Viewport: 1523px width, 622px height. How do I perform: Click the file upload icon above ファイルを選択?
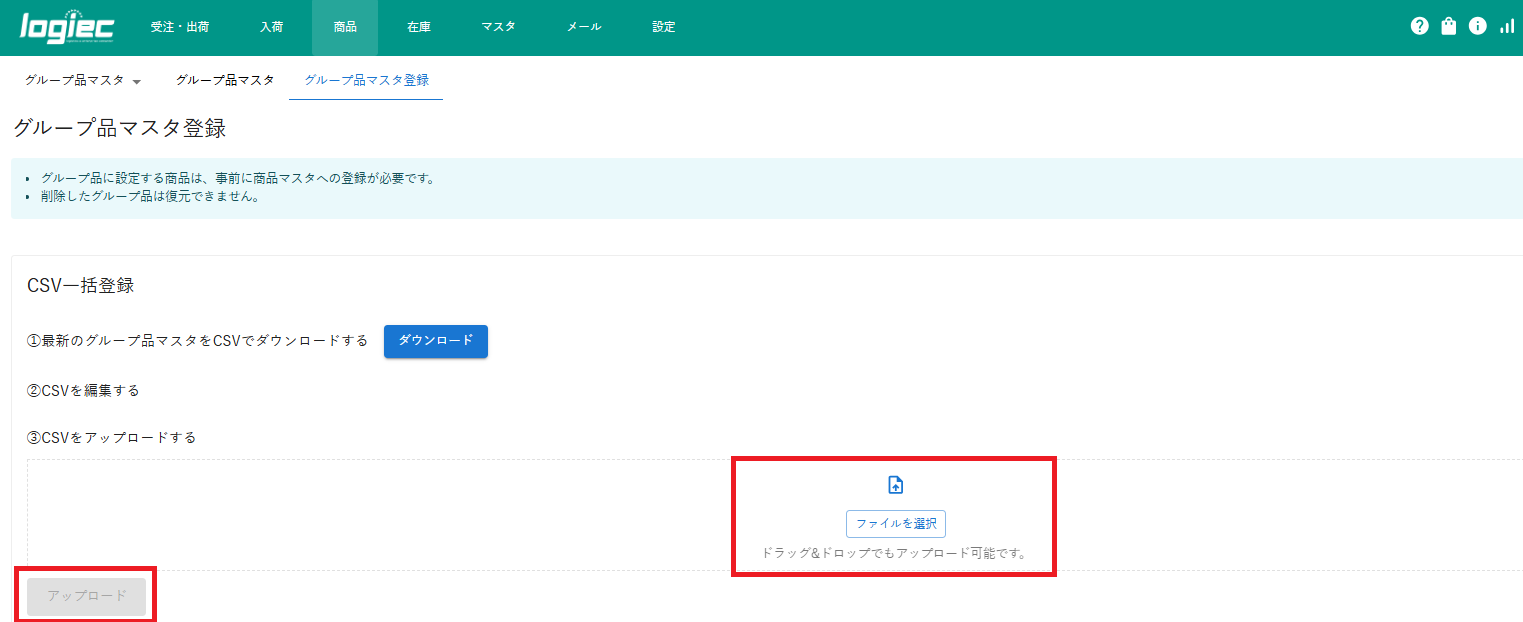[x=896, y=485]
